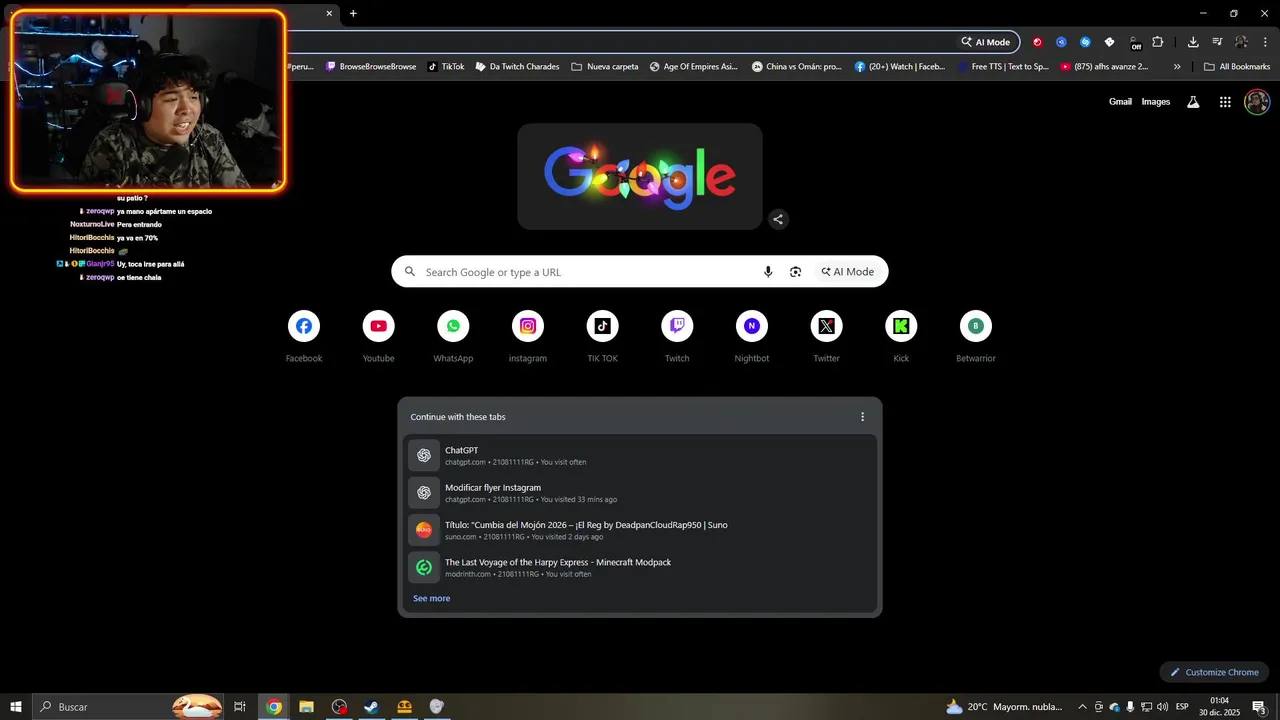This screenshot has height=720, width=1280.
Task: Click the Shazam extension icon
Action: [x=1085, y=42]
